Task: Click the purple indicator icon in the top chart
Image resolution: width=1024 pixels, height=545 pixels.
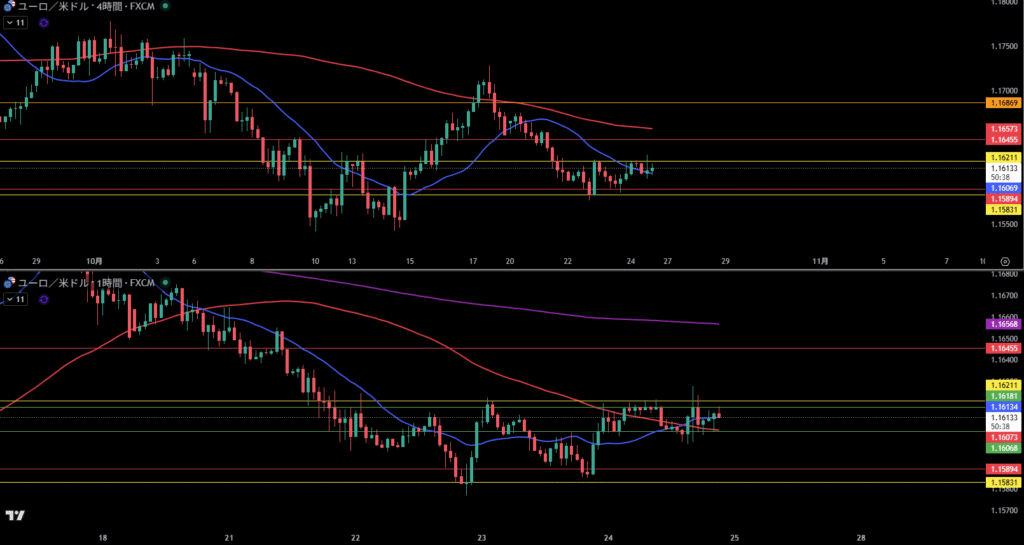Action: [44, 22]
